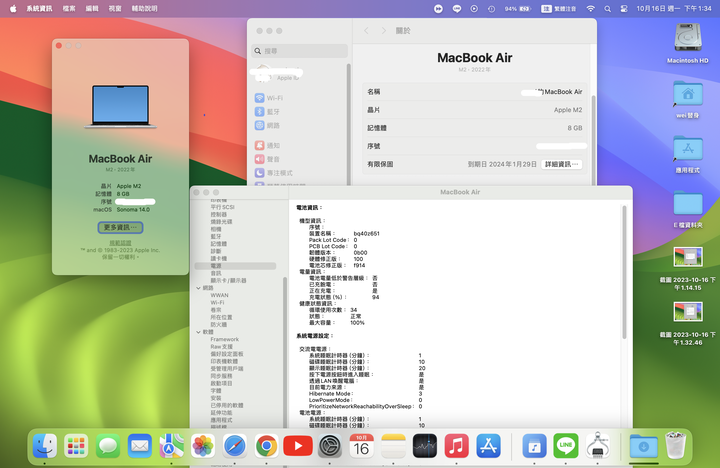Open Finder from the Dock
The image size is (720, 468).
44,446
